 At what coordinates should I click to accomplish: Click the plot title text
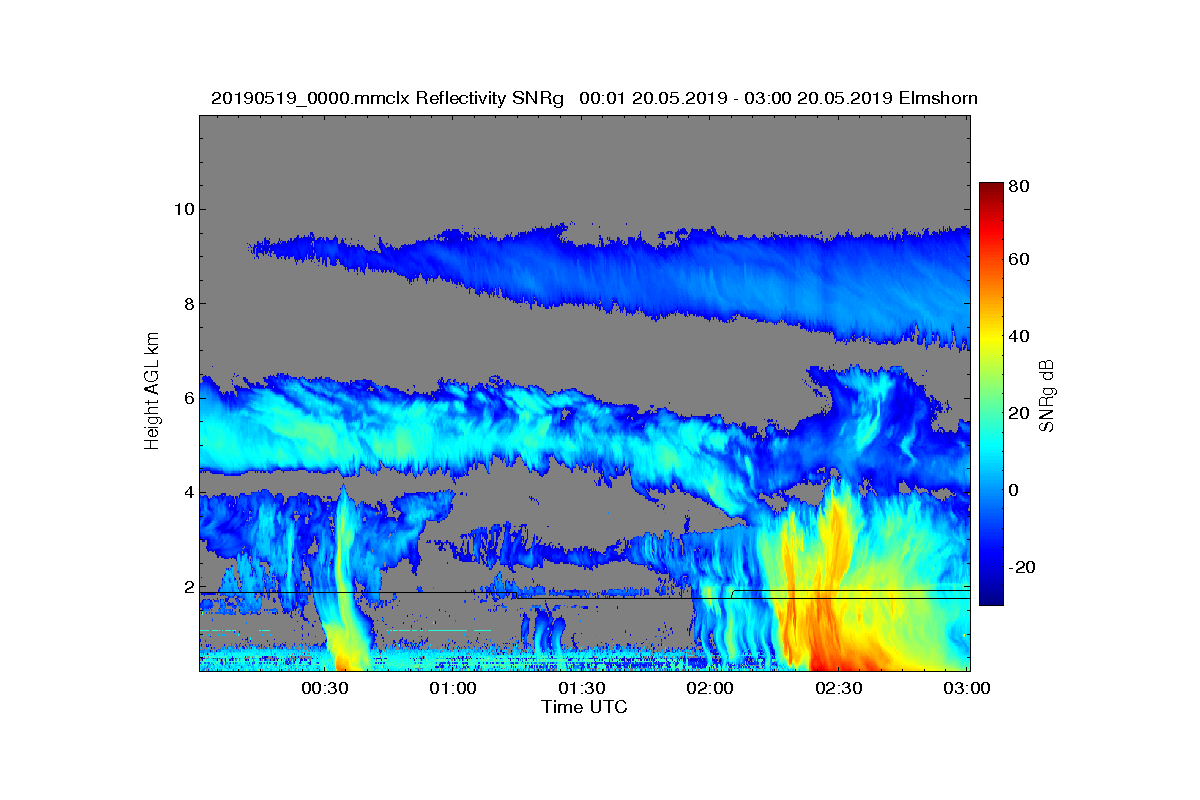click(x=594, y=98)
